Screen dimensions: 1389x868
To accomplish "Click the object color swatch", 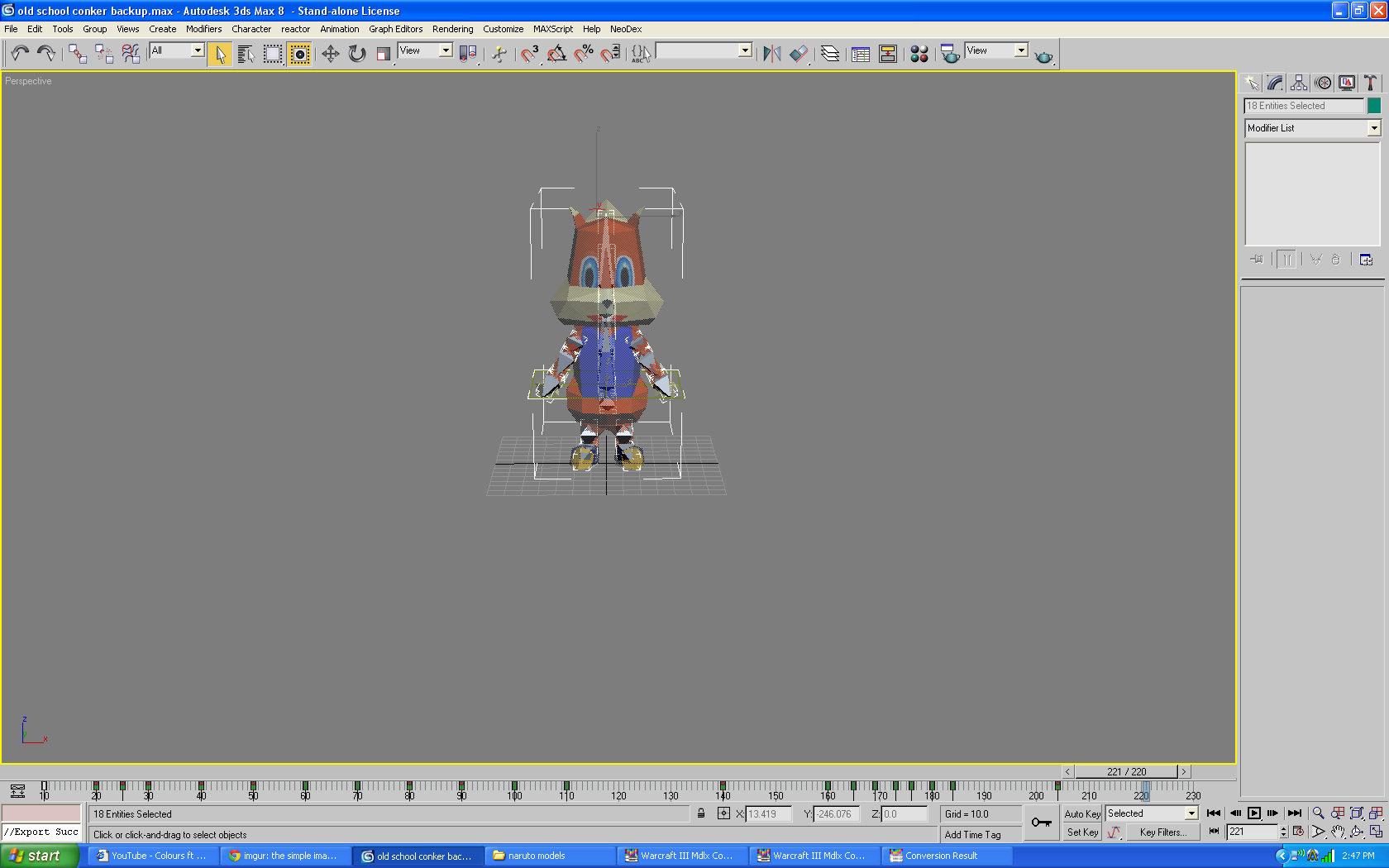I will coord(1374,106).
